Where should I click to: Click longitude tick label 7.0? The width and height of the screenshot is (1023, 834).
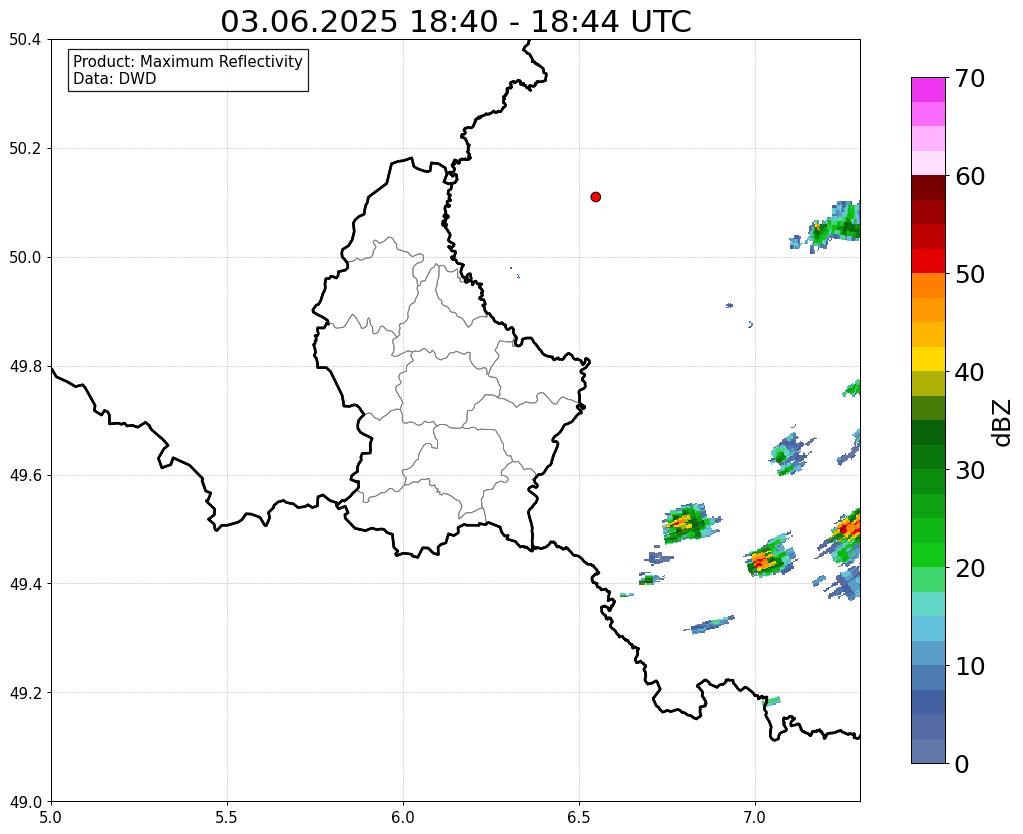(x=755, y=817)
